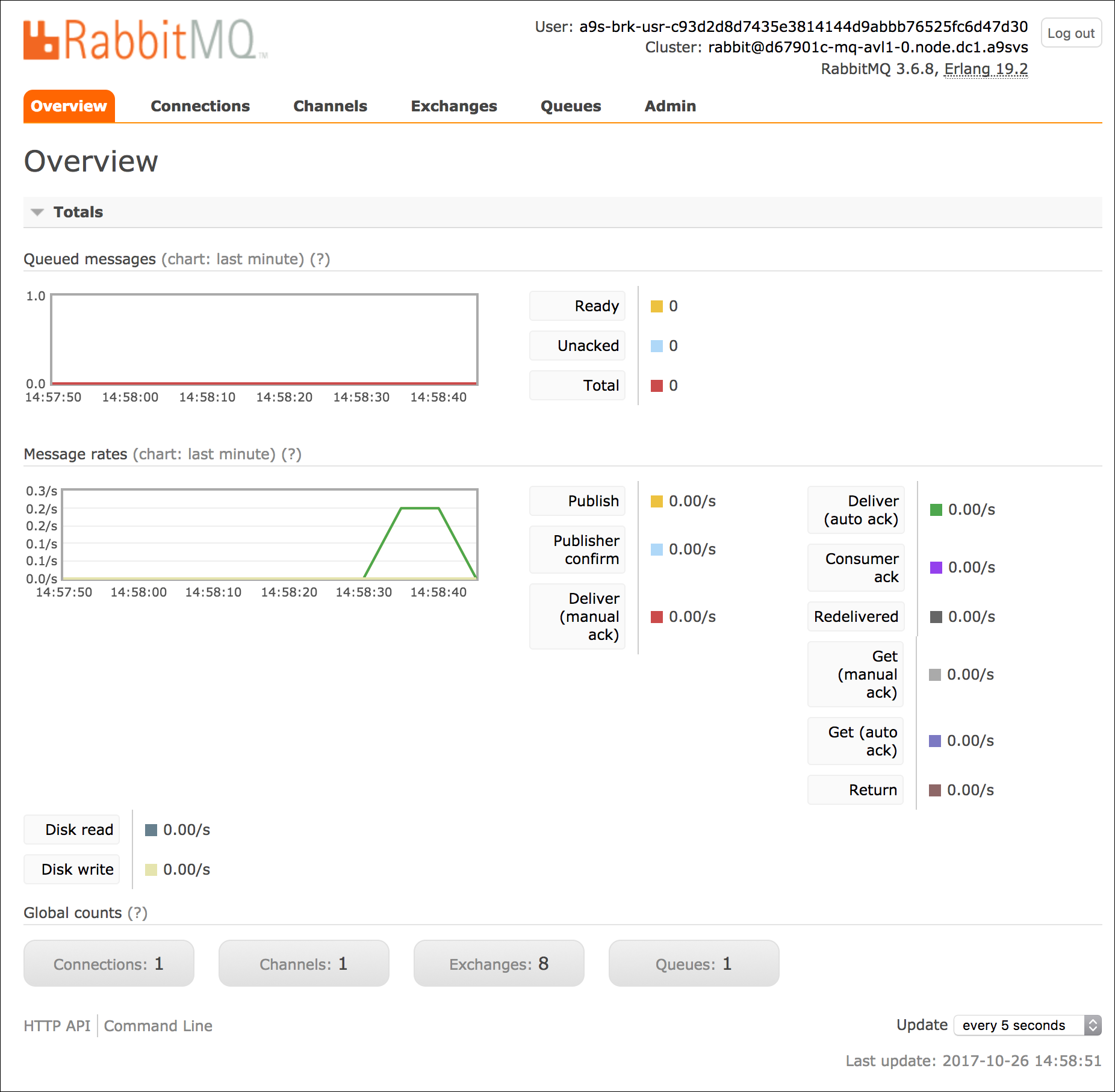The width and height of the screenshot is (1115, 1092).
Task: Click the Return label
Action: [x=856, y=790]
